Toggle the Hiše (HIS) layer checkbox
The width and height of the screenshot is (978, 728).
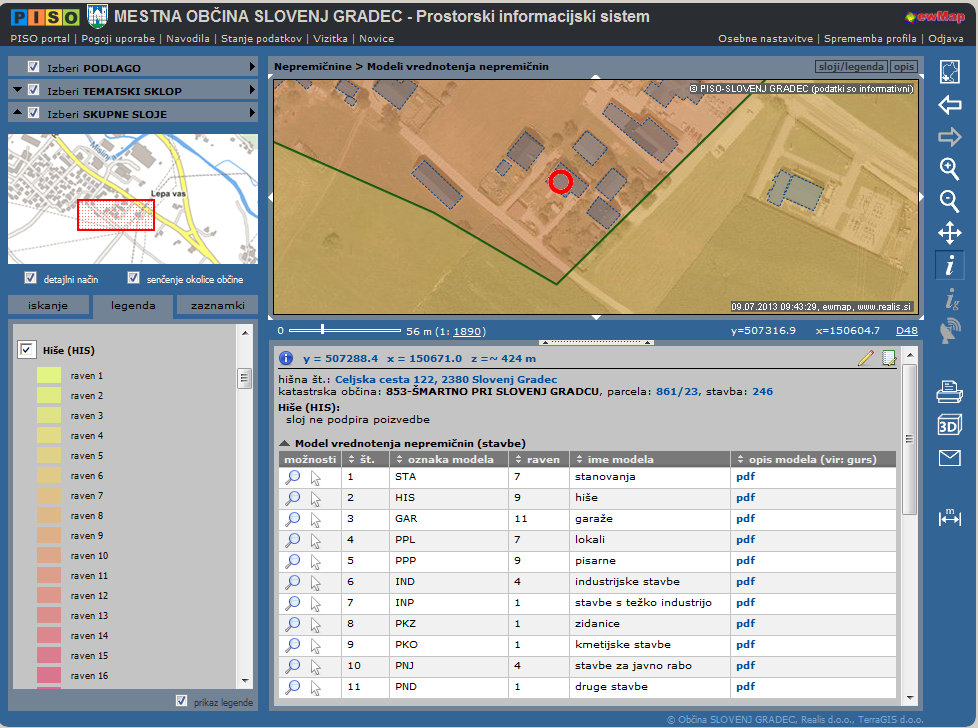[27, 350]
